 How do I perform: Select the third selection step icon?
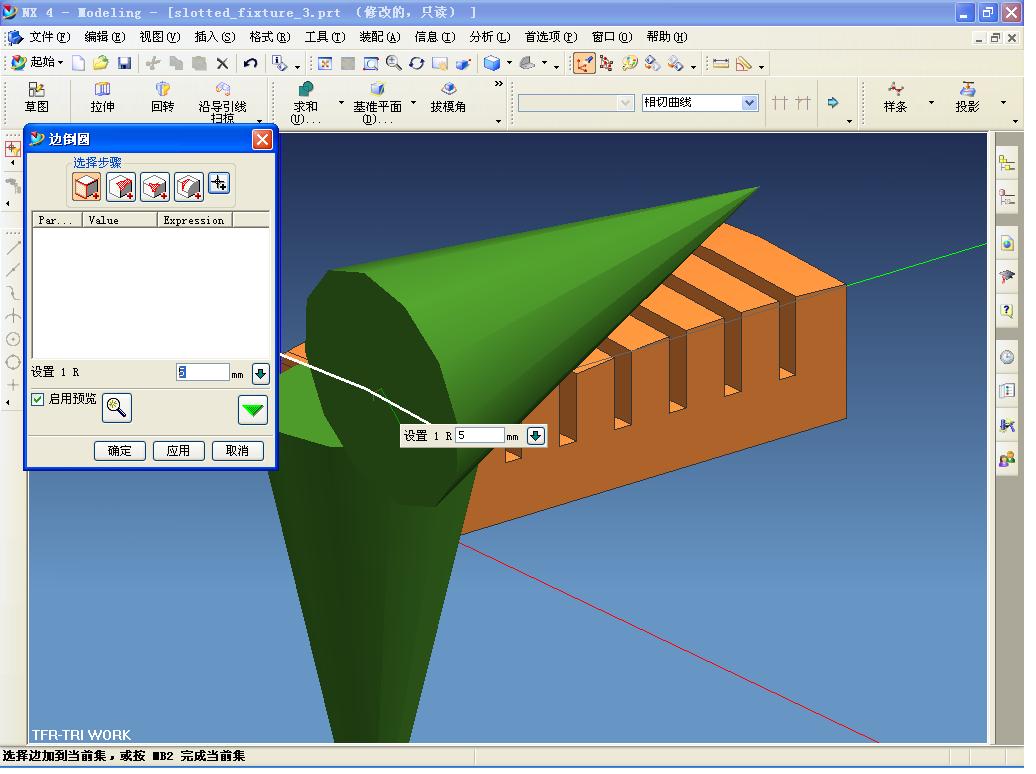pos(155,187)
